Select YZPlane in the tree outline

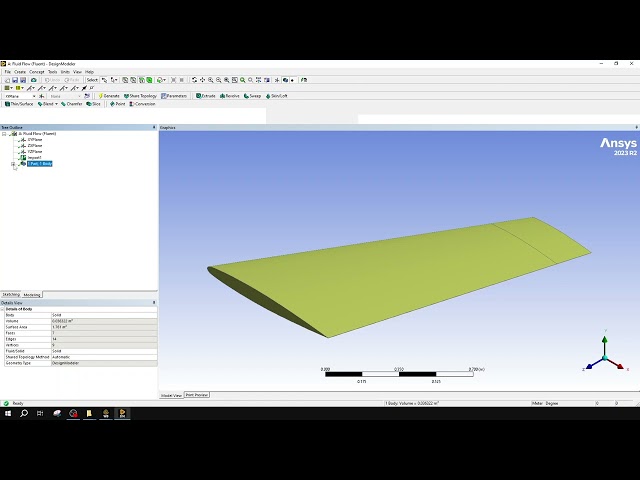(x=35, y=151)
